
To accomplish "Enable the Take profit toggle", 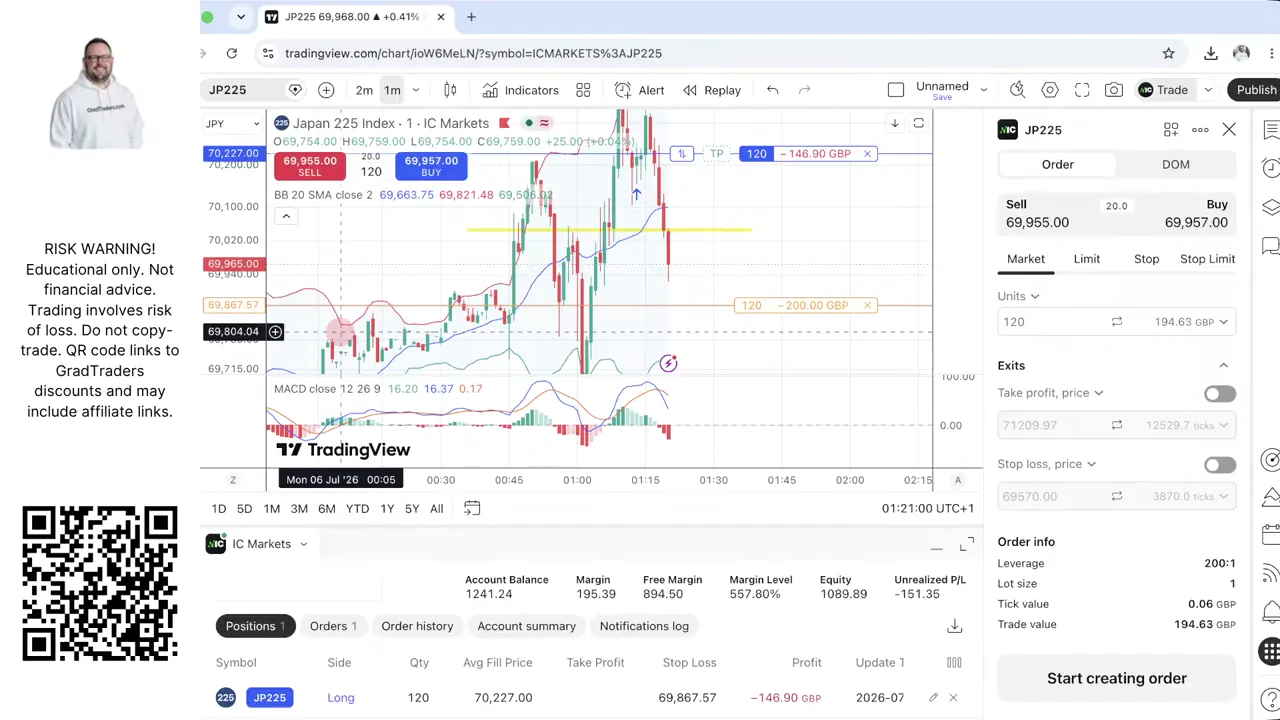I will pos(1220,394).
